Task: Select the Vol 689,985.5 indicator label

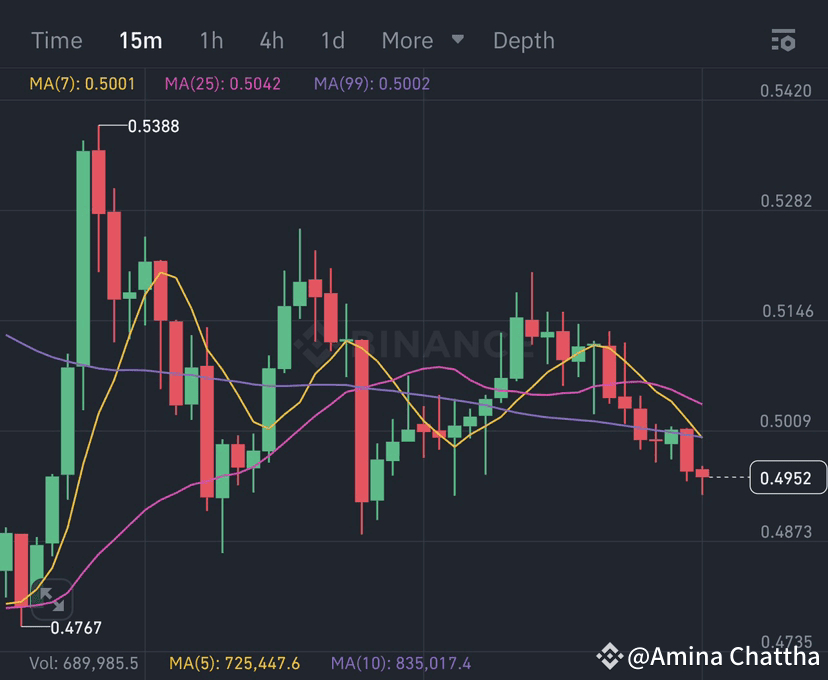Action: click(x=83, y=662)
